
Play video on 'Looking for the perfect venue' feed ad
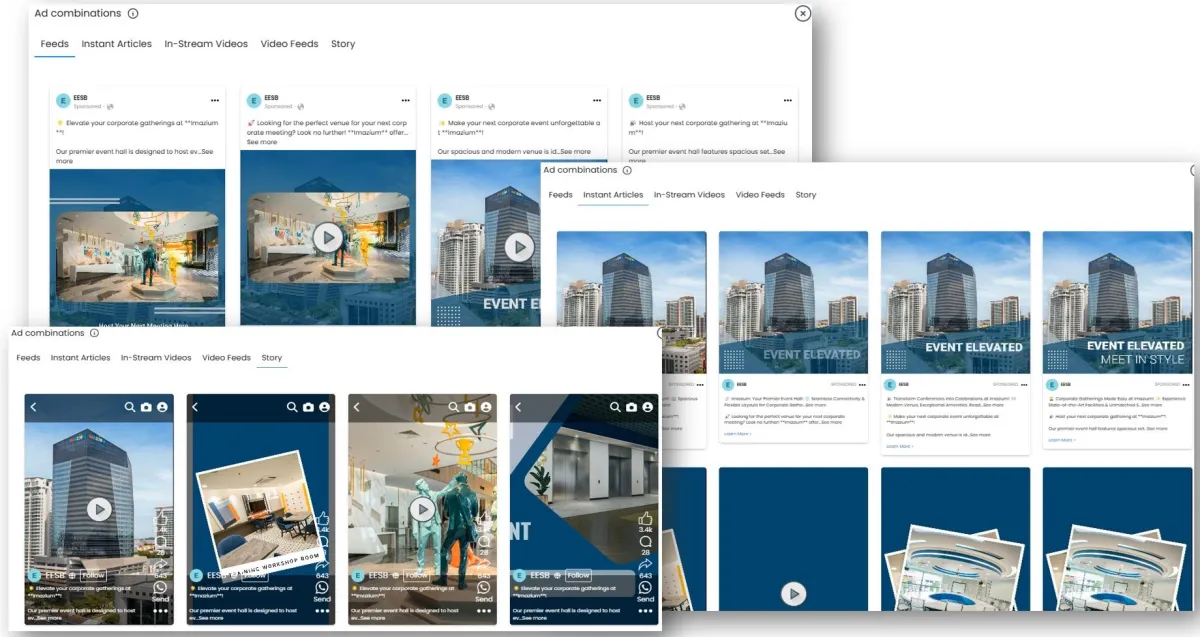328,237
